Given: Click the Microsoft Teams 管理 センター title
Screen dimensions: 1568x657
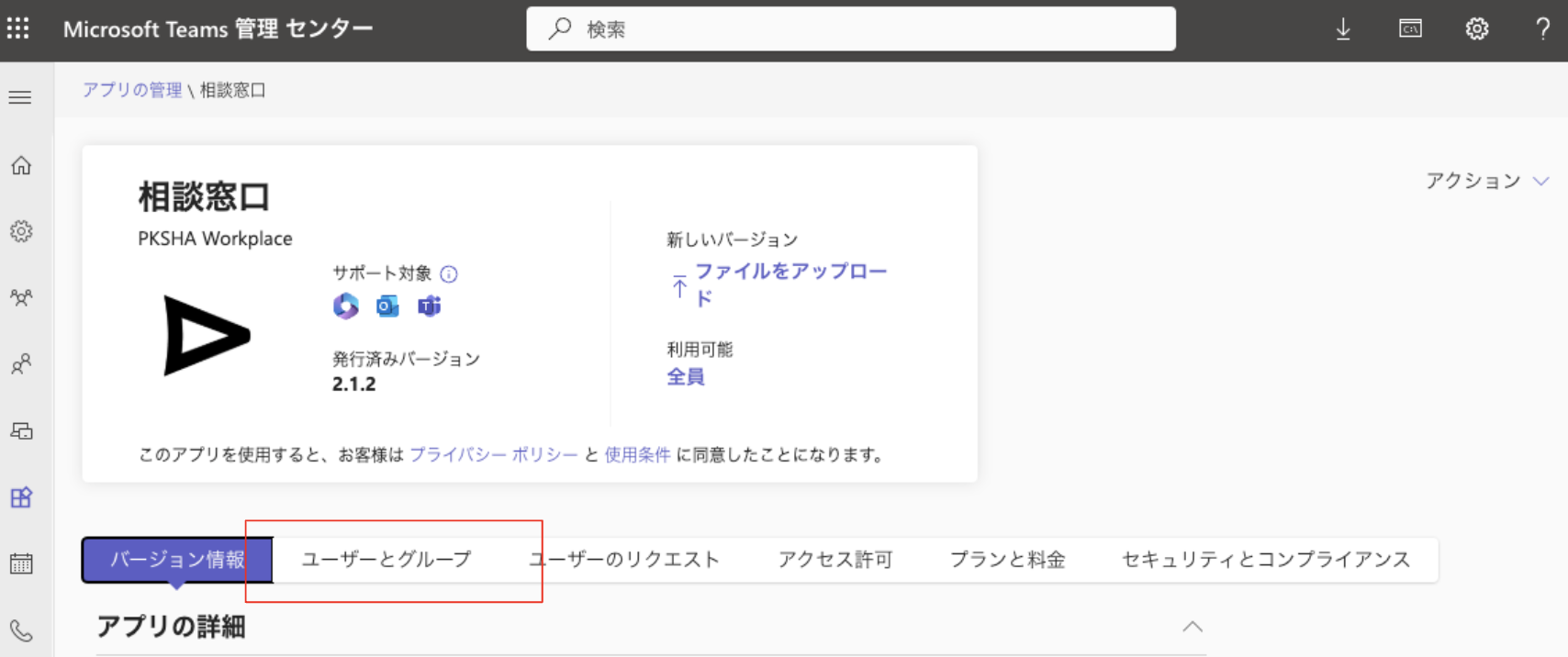Looking at the screenshot, I should click(218, 29).
